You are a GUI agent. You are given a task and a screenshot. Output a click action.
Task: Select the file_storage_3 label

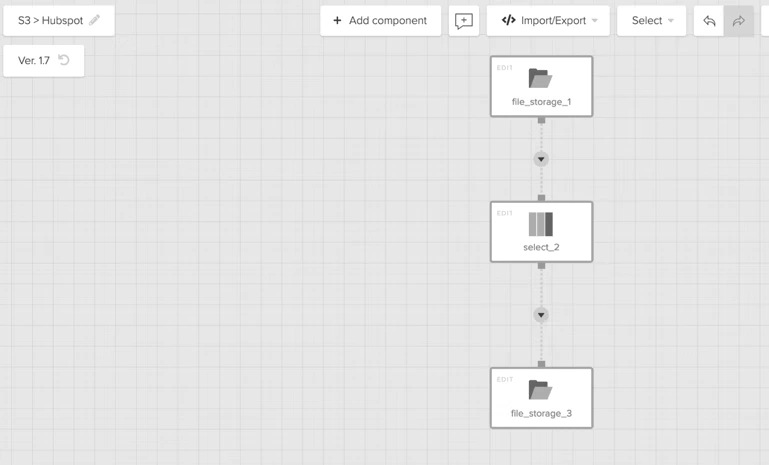click(541, 413)
